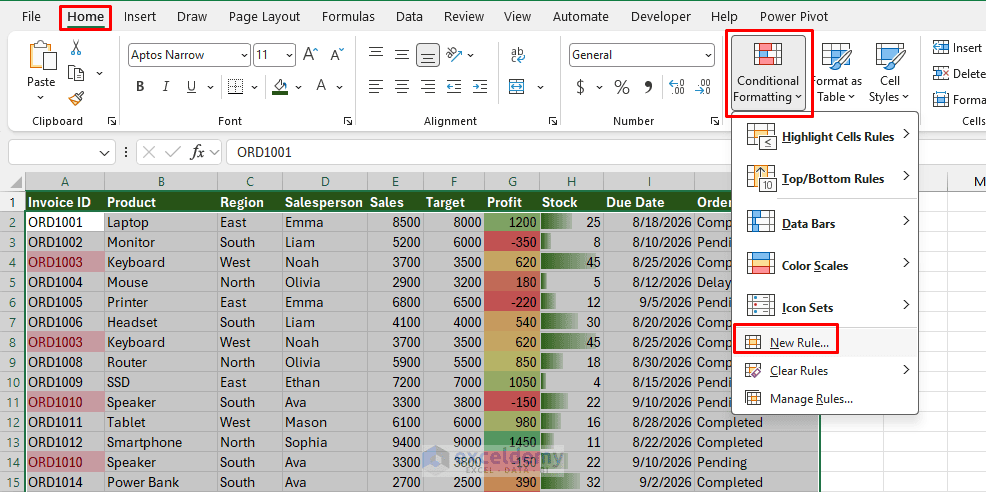986x492 pixels.
Task: Toggle the Bottom Align button
Action: point(428,57)
